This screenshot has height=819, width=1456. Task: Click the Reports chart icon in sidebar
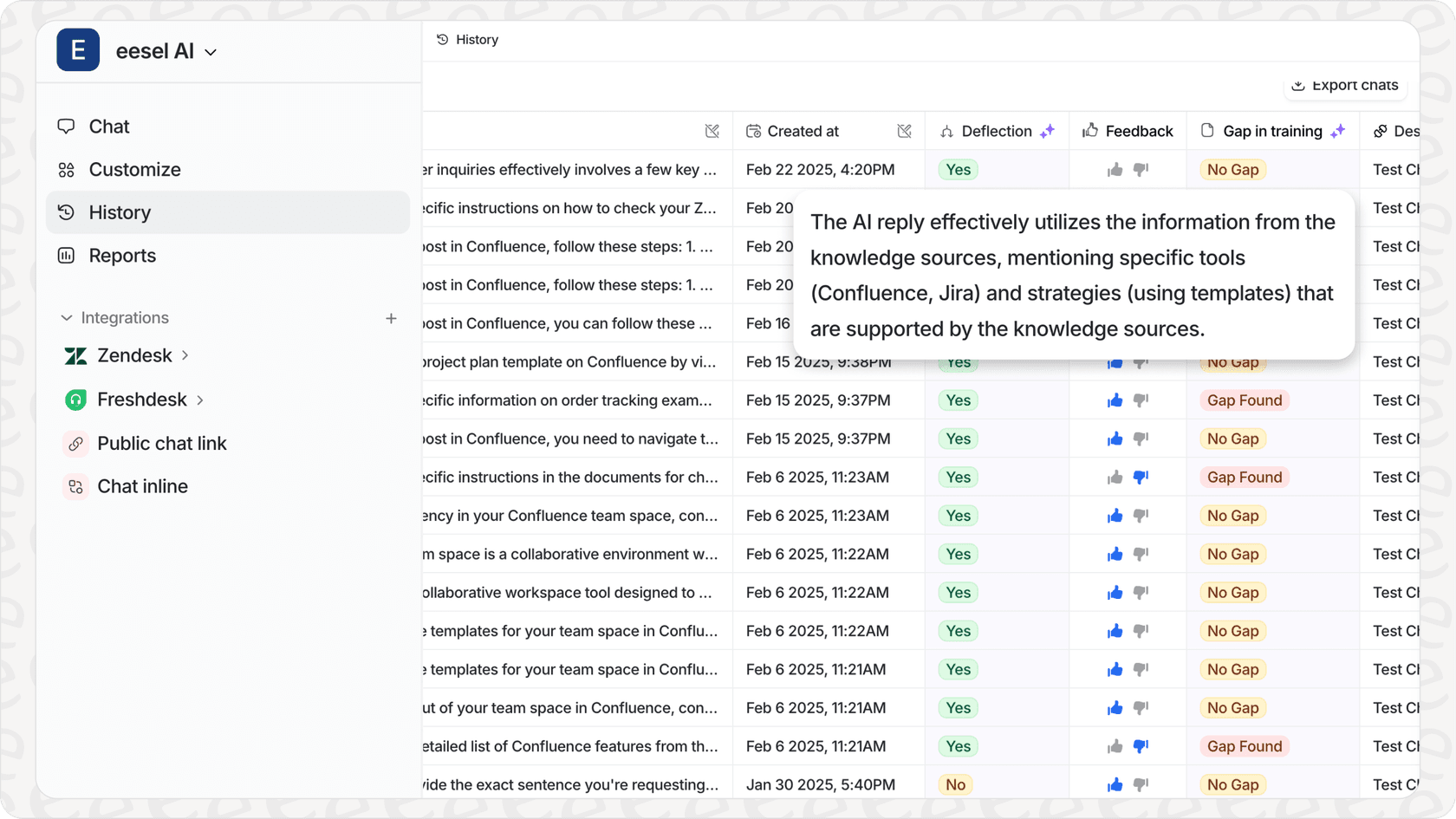pyautogui.click(x=66, y=256)
